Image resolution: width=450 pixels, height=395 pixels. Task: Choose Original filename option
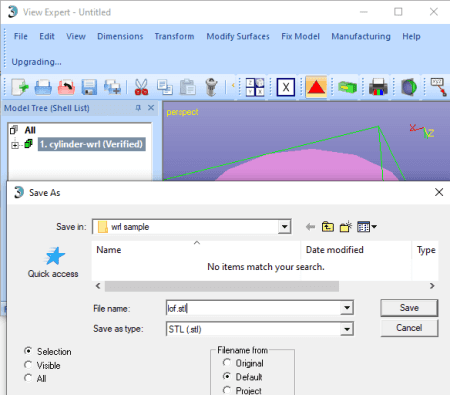[x=227, y=363]
